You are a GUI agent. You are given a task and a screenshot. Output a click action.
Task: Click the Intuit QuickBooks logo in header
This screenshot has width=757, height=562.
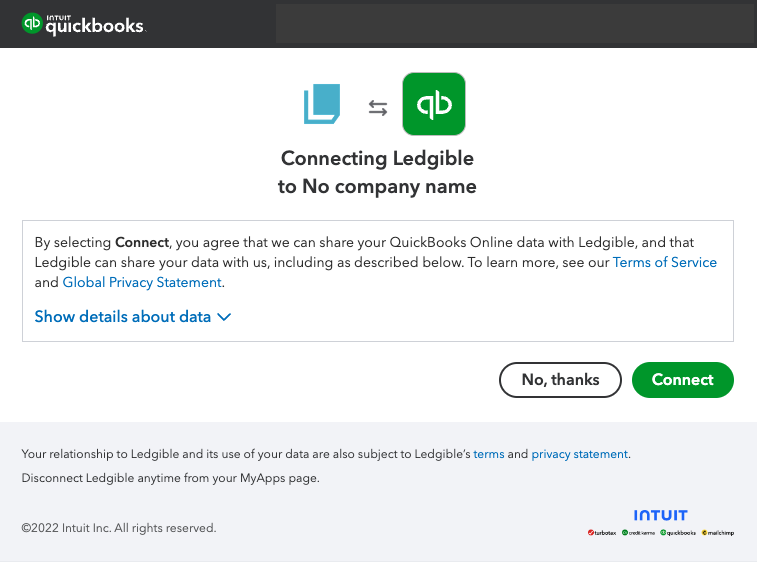[x=83, y=24]
